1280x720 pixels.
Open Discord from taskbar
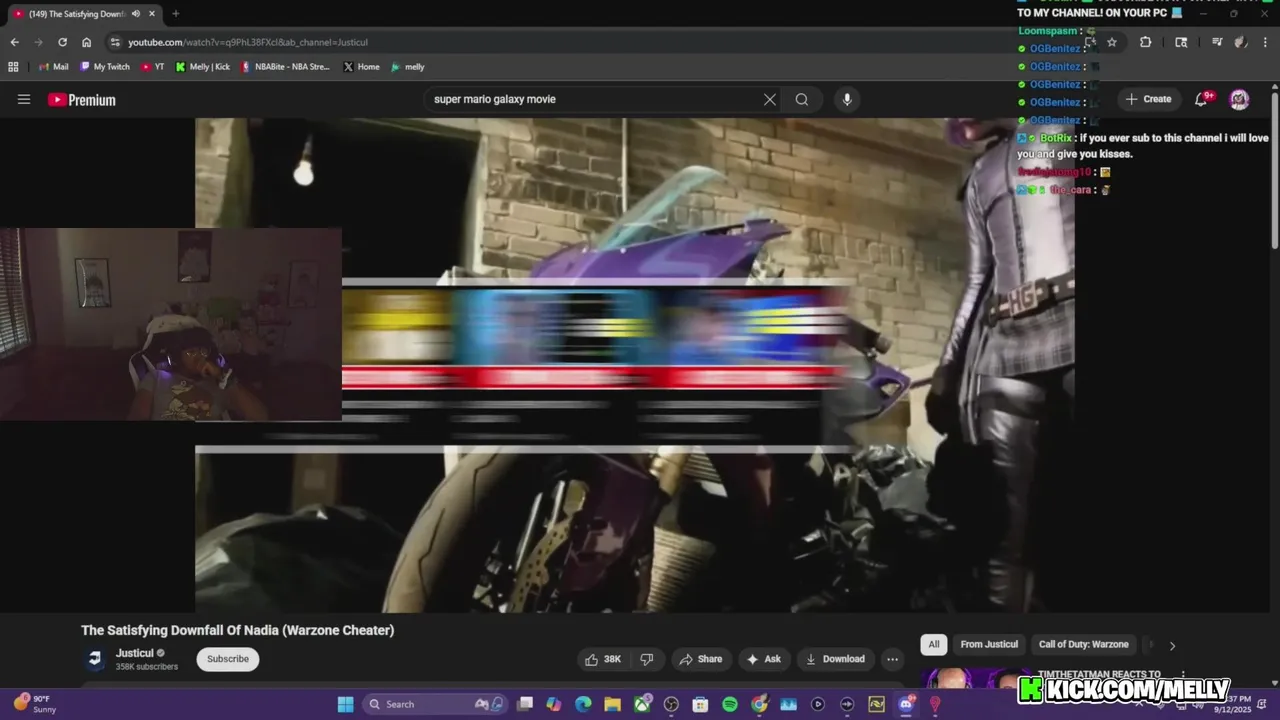click(906, 704)
